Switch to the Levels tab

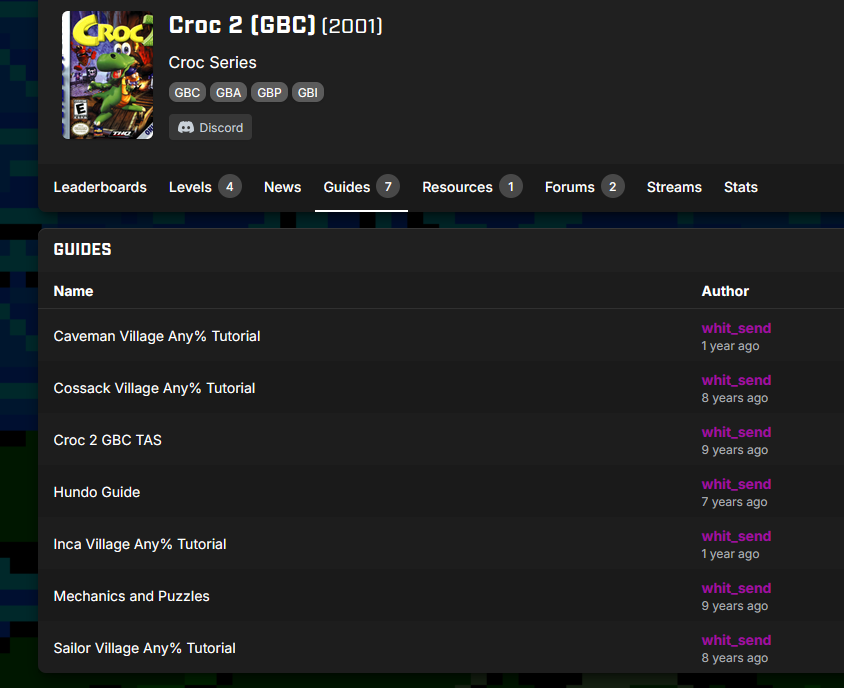(x=205, y=187)
